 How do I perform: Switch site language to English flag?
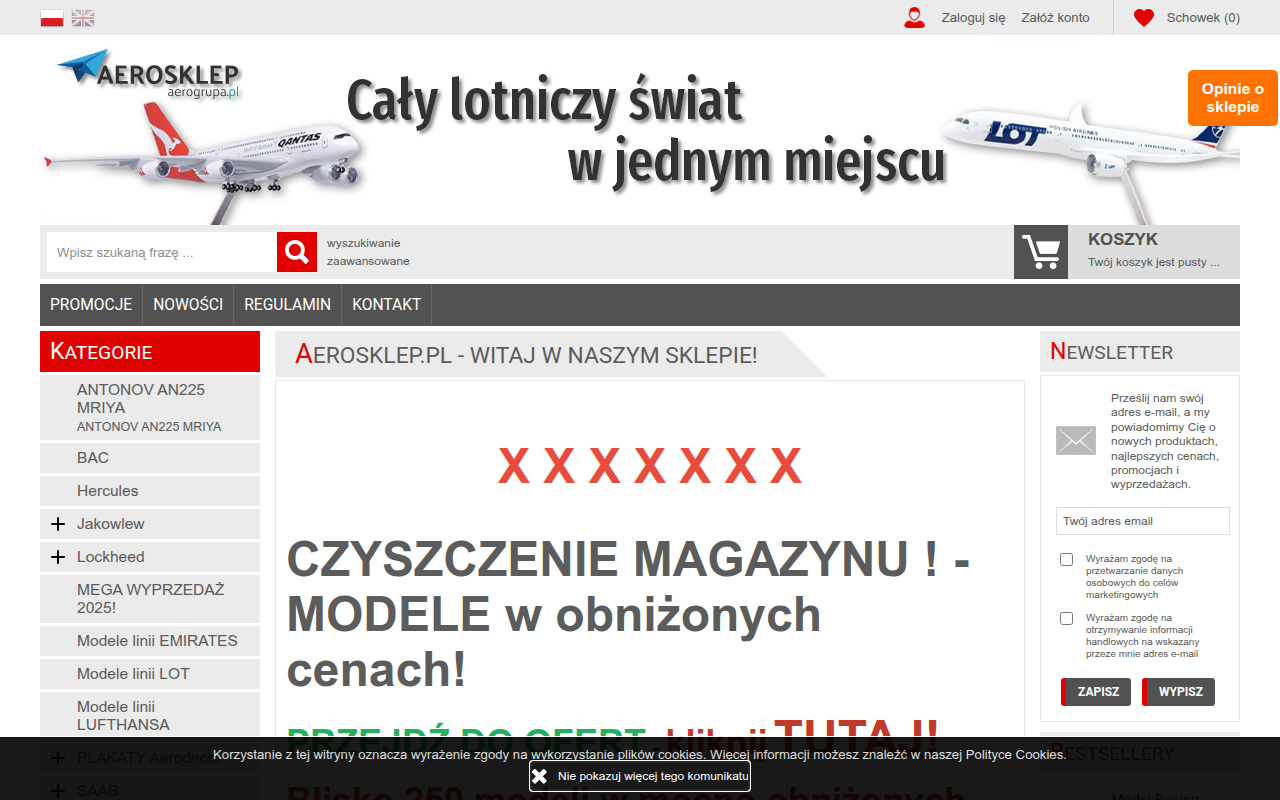(x=83, y=18)
